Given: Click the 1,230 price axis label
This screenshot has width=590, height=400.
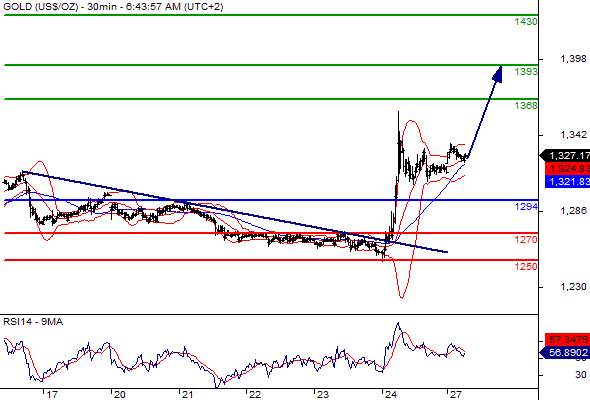Looking at the screenshot, I should 573,287.
